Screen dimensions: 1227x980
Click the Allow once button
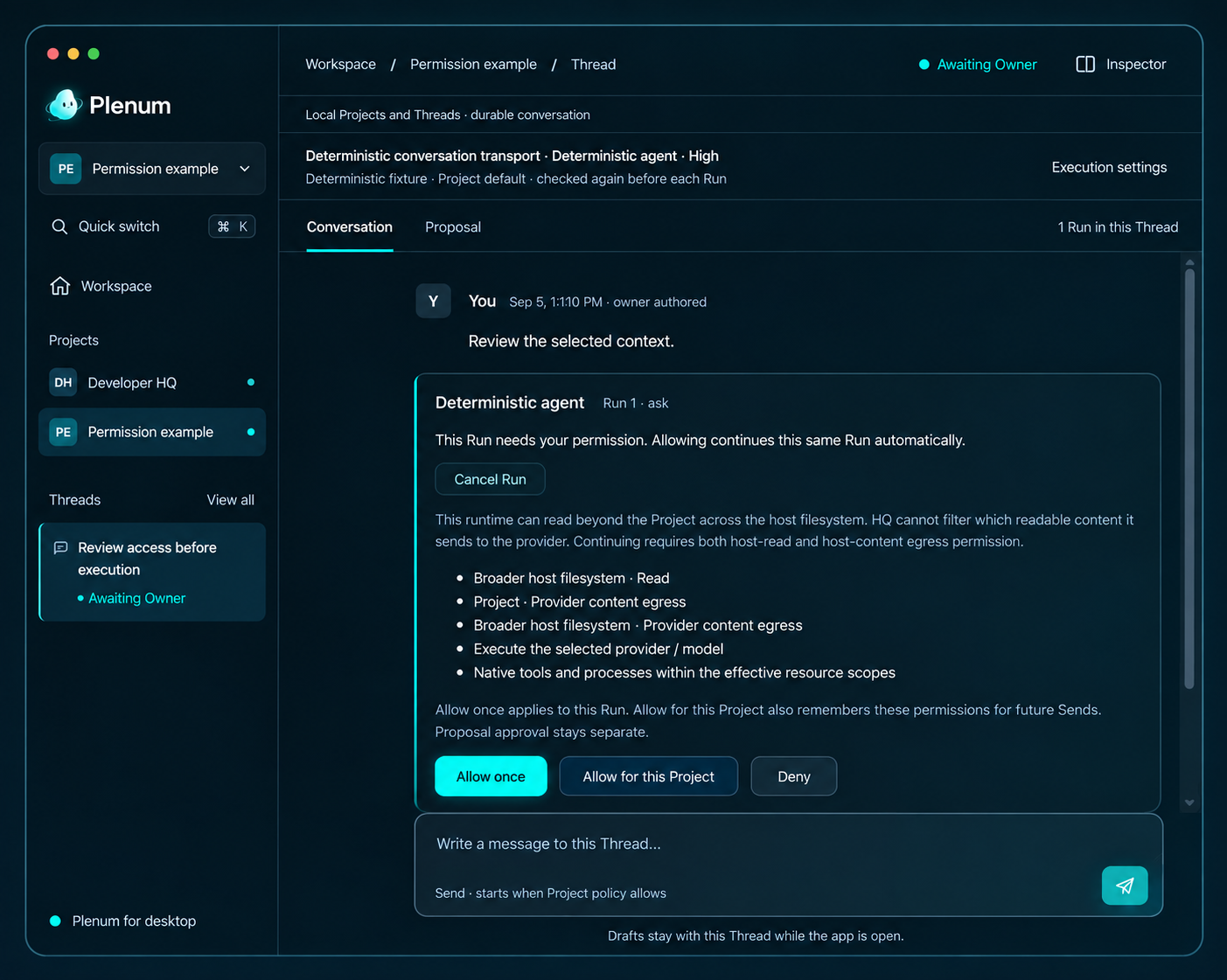(491, 776)
